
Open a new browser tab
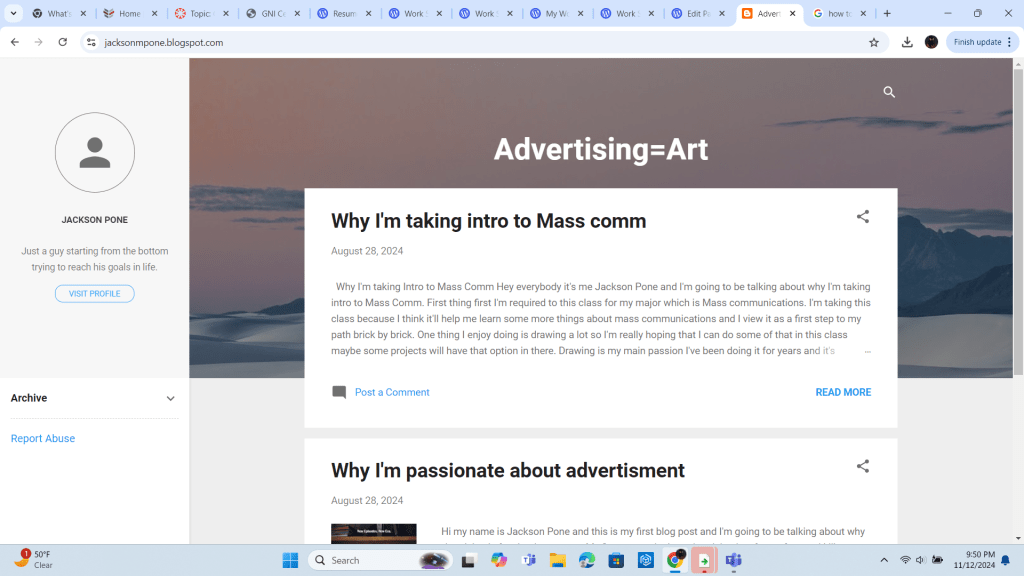coord(887,14)
